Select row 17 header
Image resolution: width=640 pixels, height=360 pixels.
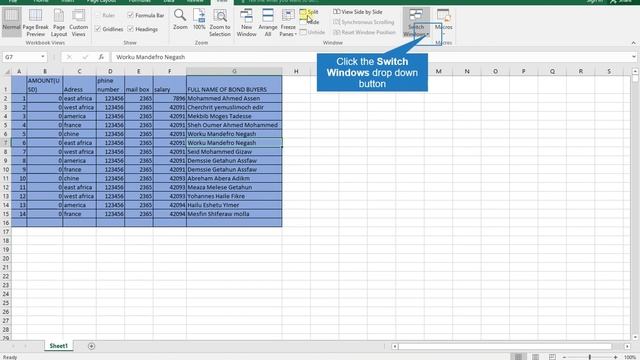[x=6, y=232]
